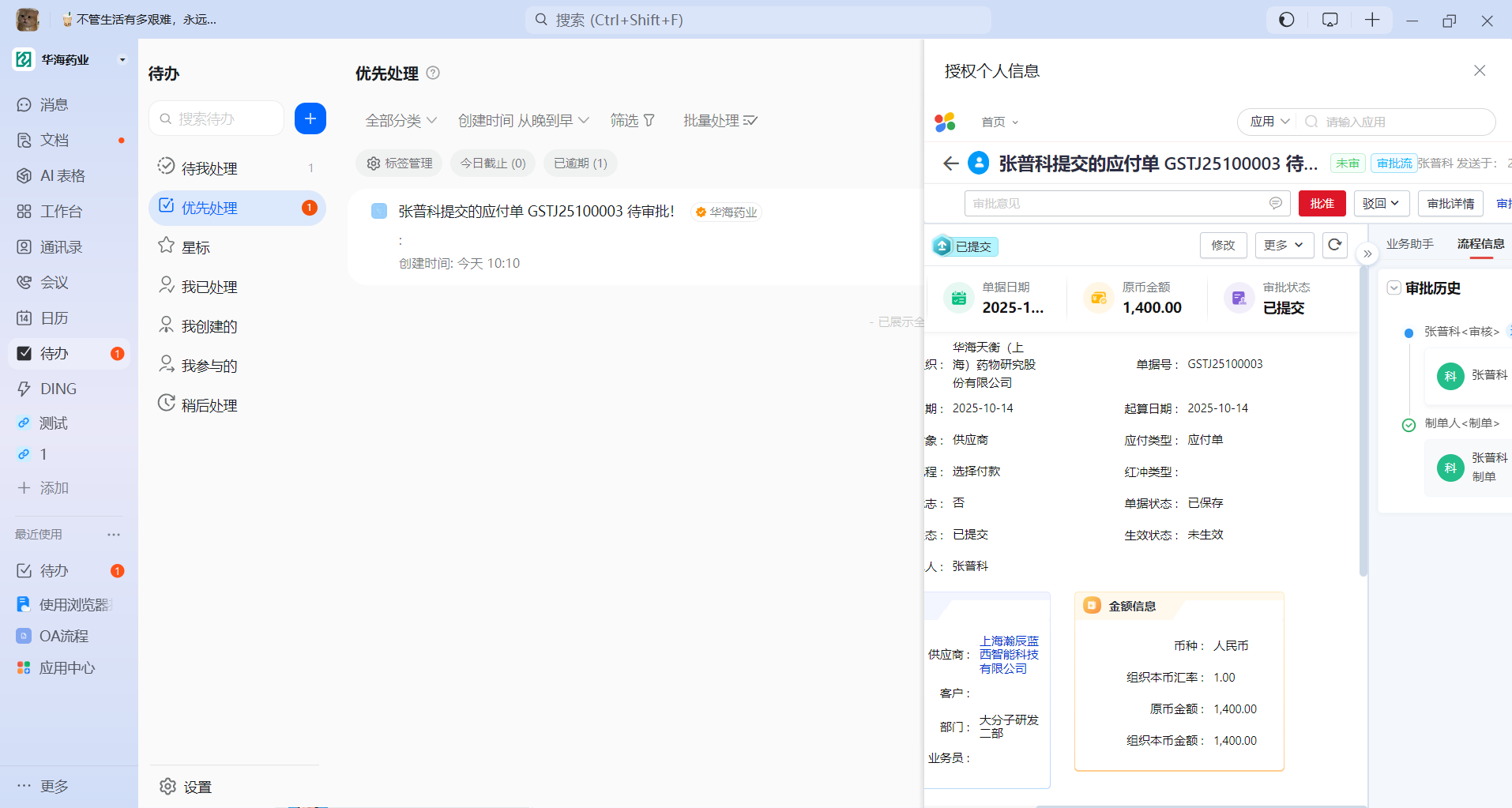Open the 驳回 dropdown
Screen dimensions: 1512x808
pyautogui.click(x=1381, y=204)
